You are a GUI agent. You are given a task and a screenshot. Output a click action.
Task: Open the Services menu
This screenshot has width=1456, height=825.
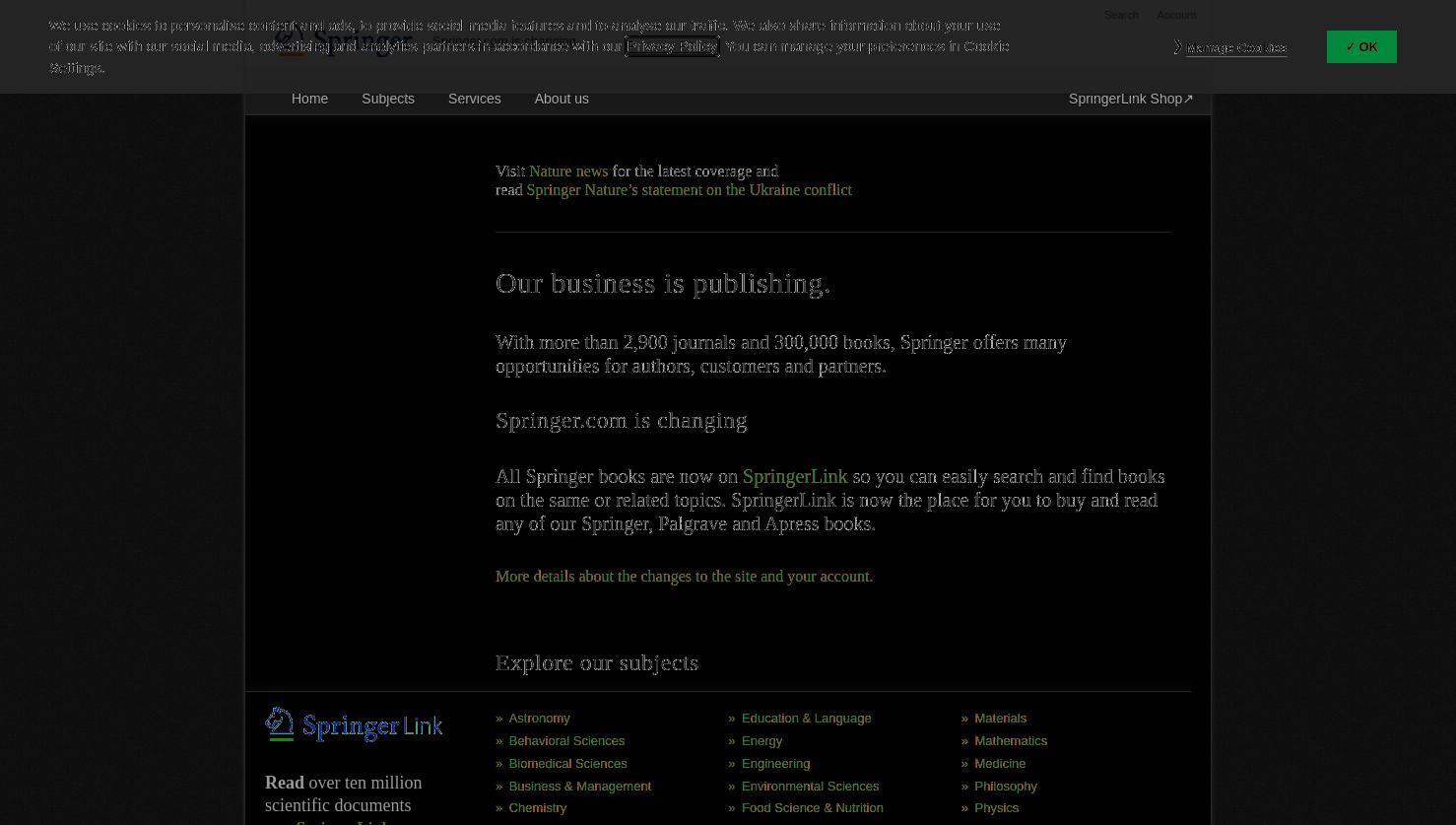(x=474, y=99)
